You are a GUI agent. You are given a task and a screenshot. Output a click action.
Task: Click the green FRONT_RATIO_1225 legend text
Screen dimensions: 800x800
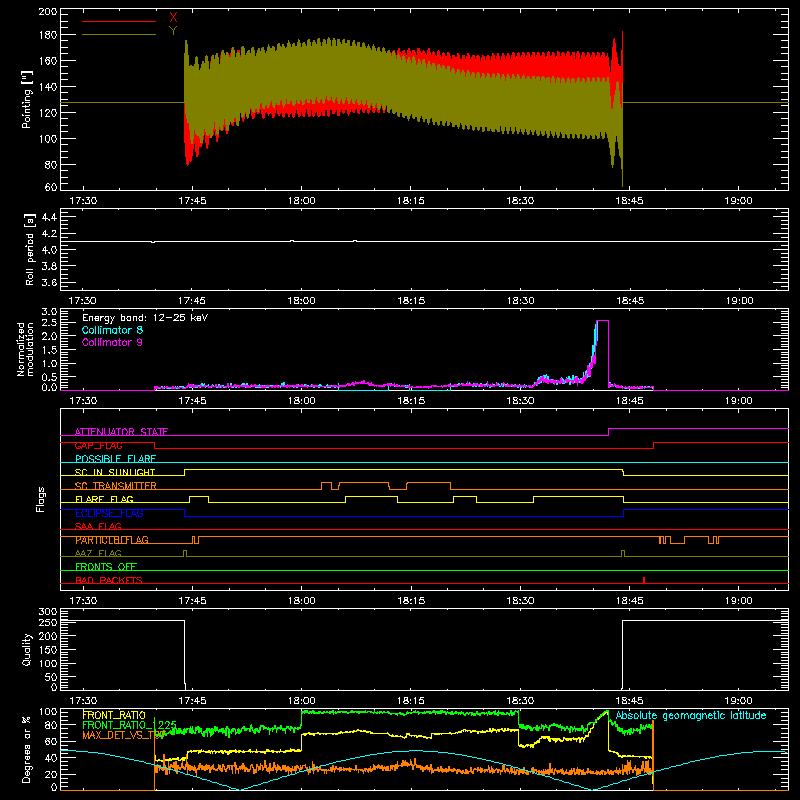[x=130, y=725]
